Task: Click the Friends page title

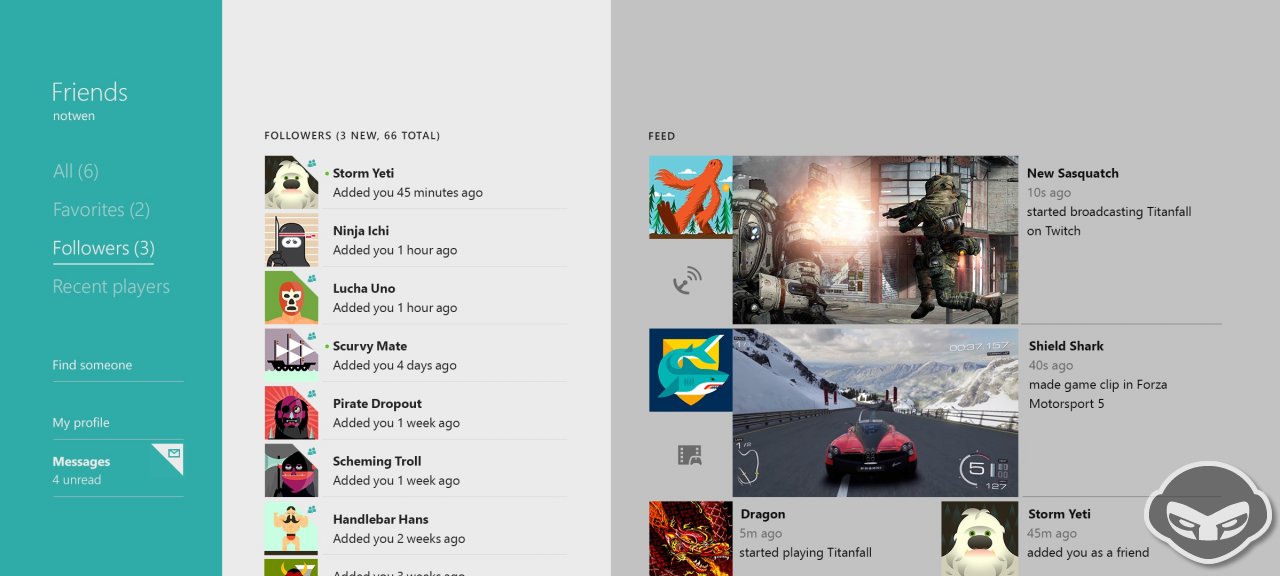Action: 90,92
